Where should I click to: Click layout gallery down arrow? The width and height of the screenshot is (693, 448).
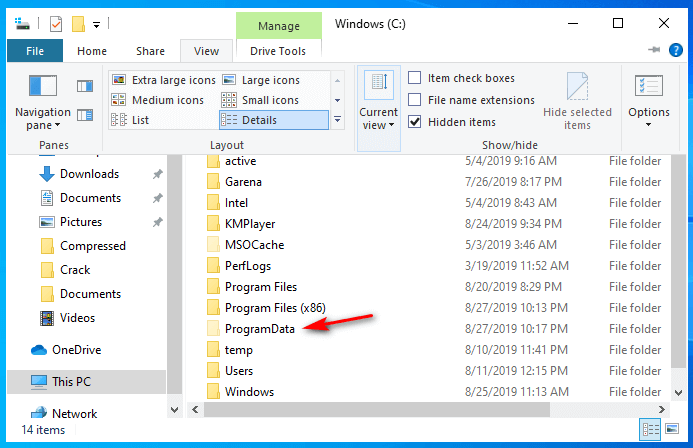(x=337, y=100)
